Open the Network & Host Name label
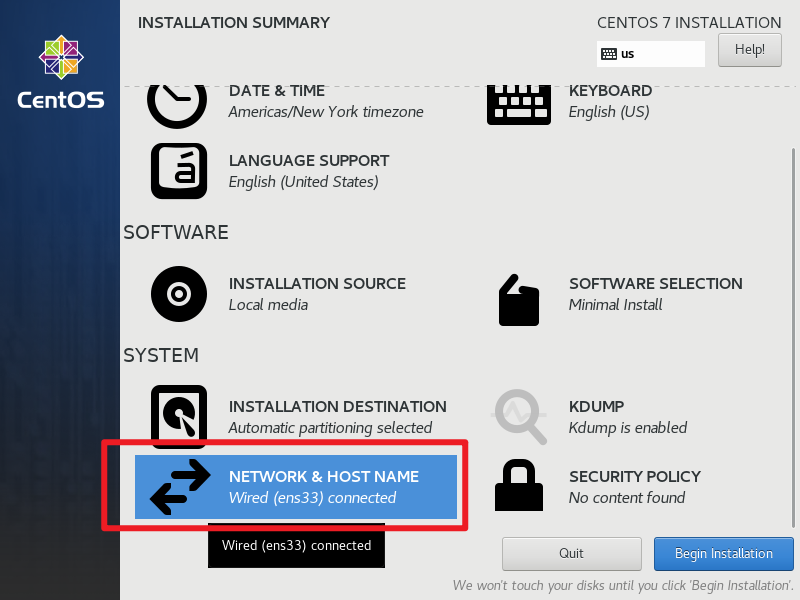This screenshot has height=600, width=800. [x=323, y=477]
